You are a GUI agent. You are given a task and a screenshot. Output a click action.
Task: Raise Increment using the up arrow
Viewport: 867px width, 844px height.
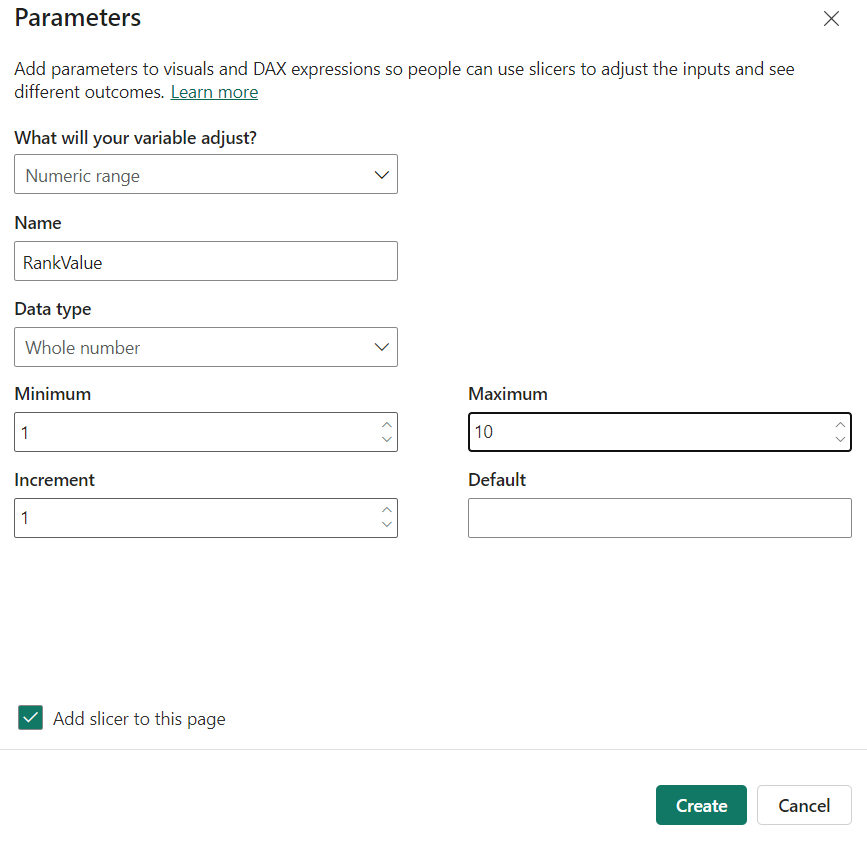click(387, 511)
